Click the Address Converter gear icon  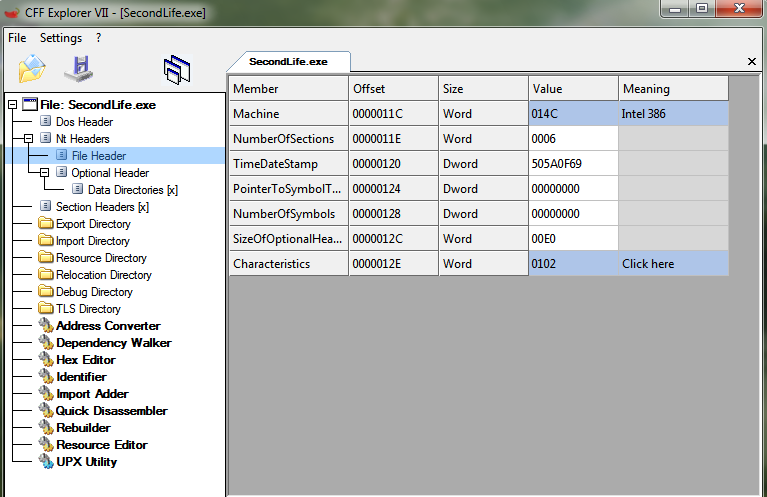[x=46, y=325]
